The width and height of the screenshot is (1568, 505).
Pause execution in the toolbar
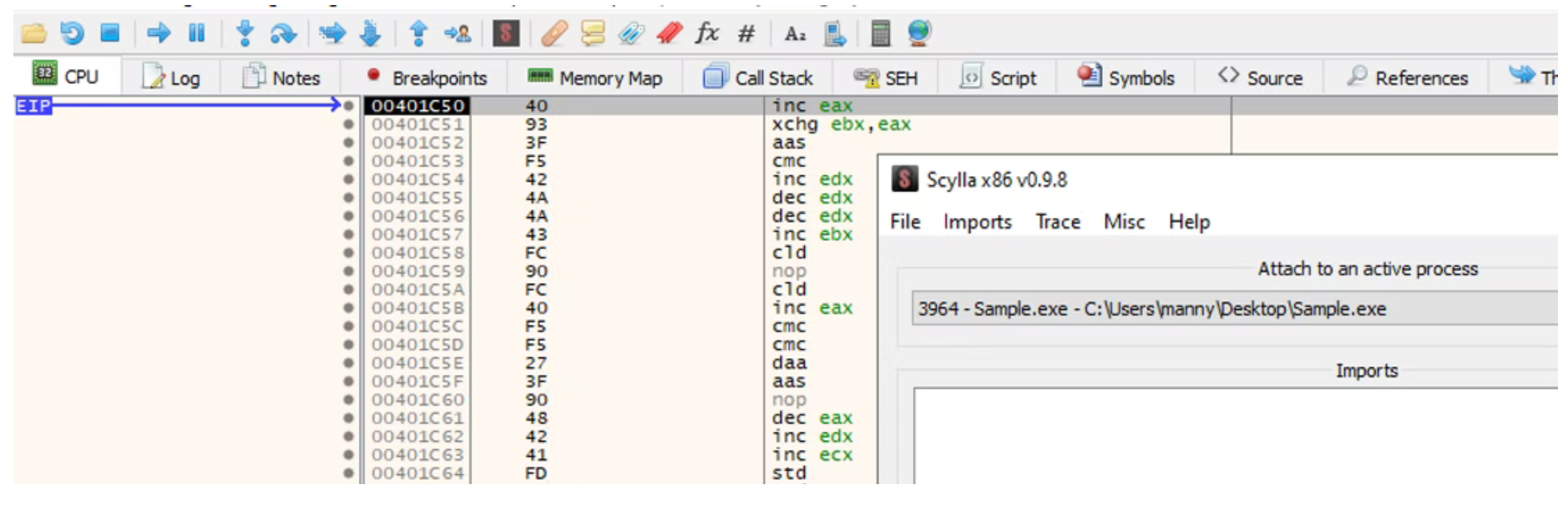point(196,33)
